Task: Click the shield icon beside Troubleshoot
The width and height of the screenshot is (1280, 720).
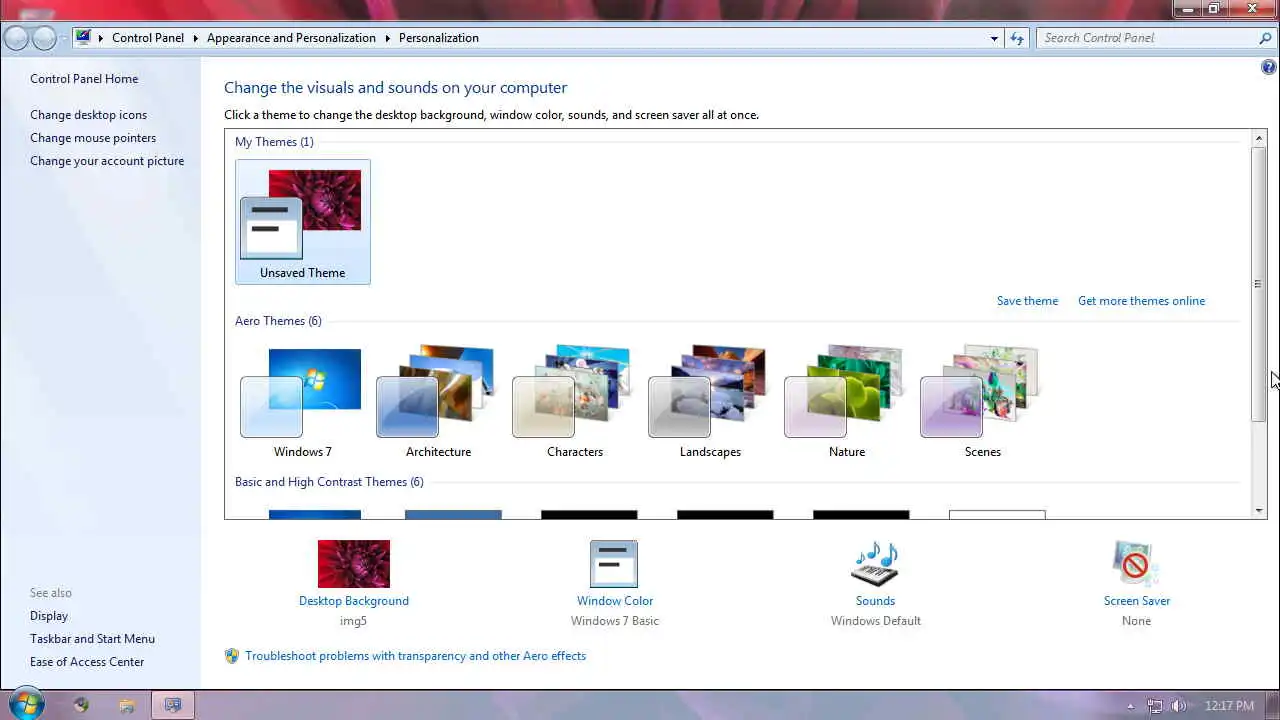Action: coord(232,656)
